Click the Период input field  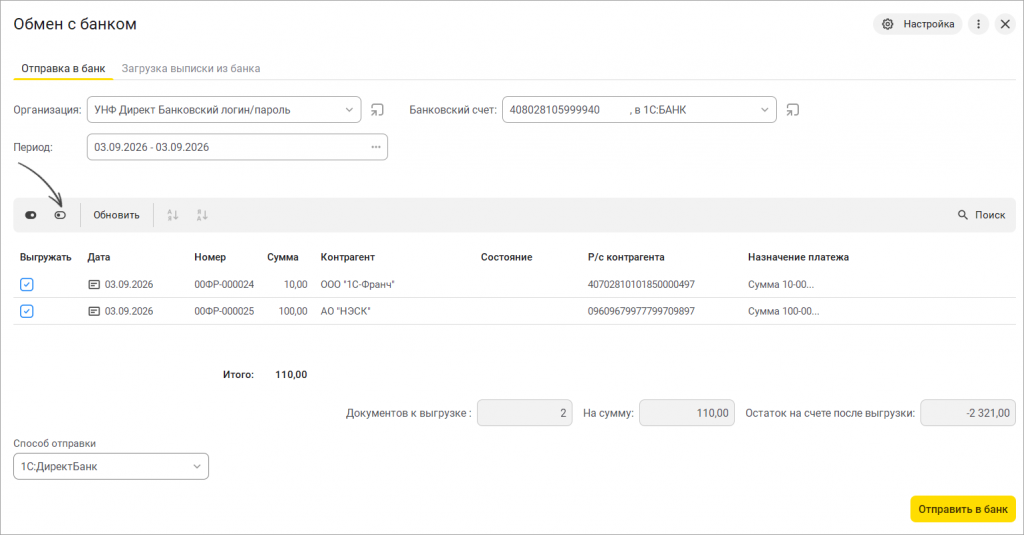coord(237,147)
